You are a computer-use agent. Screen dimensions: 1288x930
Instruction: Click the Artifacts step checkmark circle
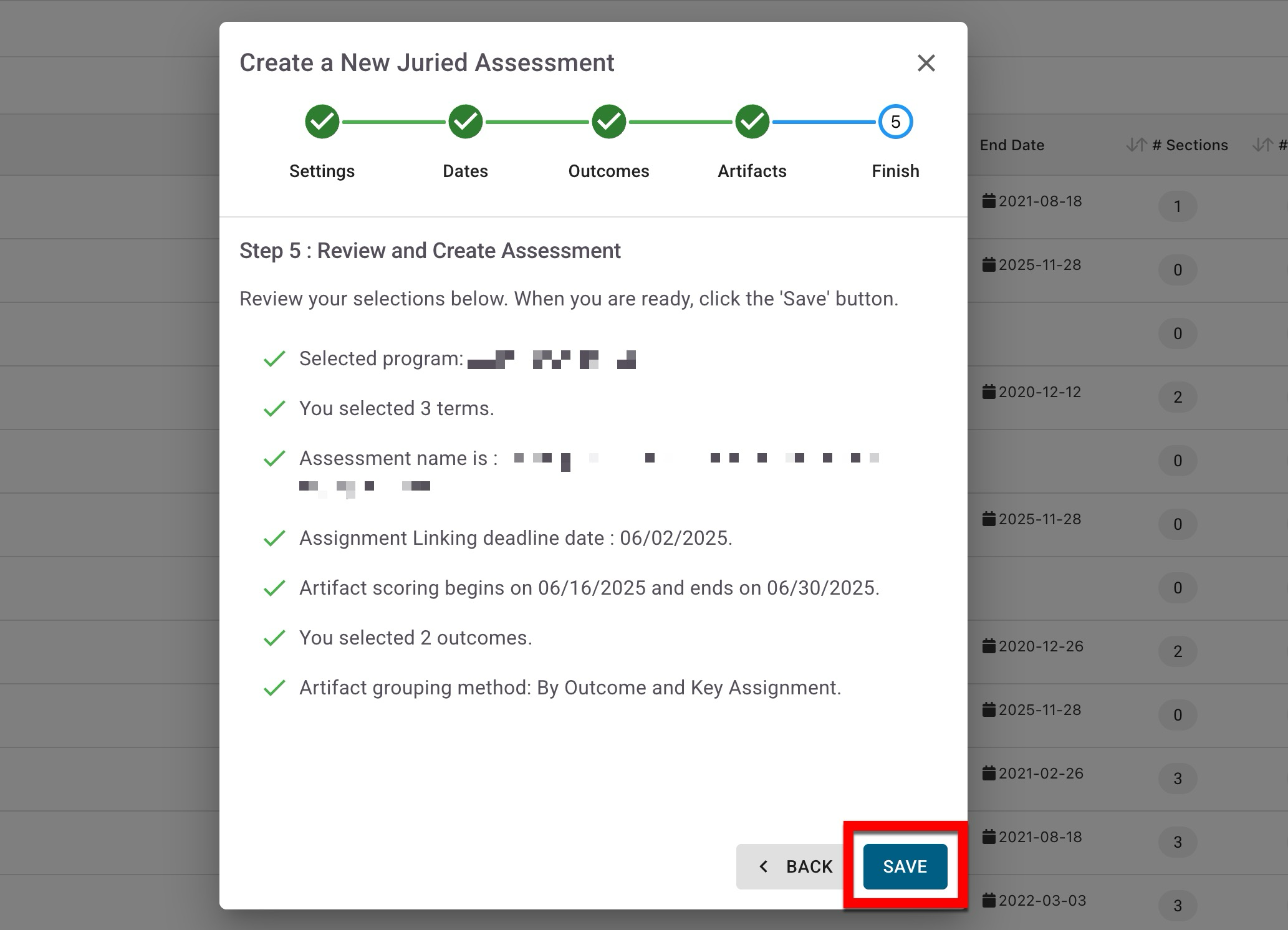pos(752,122)
